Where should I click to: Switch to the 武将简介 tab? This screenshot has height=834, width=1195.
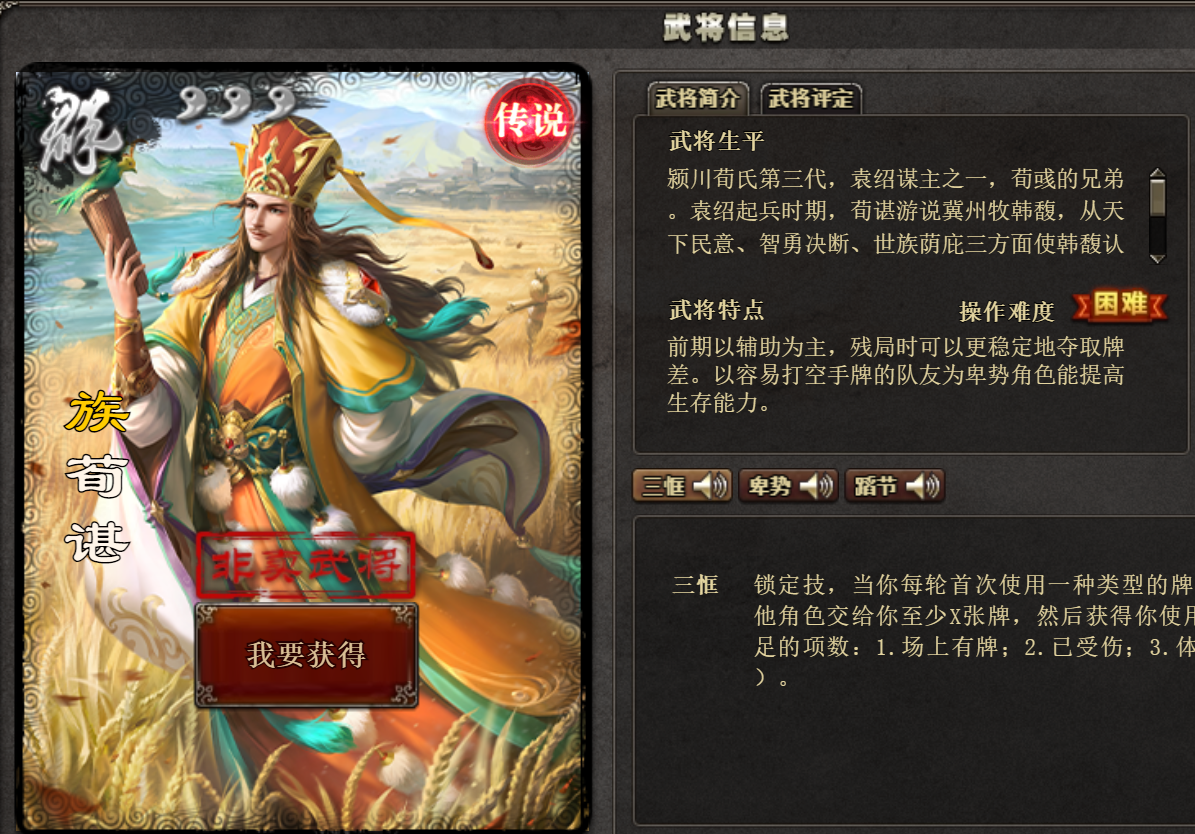[697, 98]
